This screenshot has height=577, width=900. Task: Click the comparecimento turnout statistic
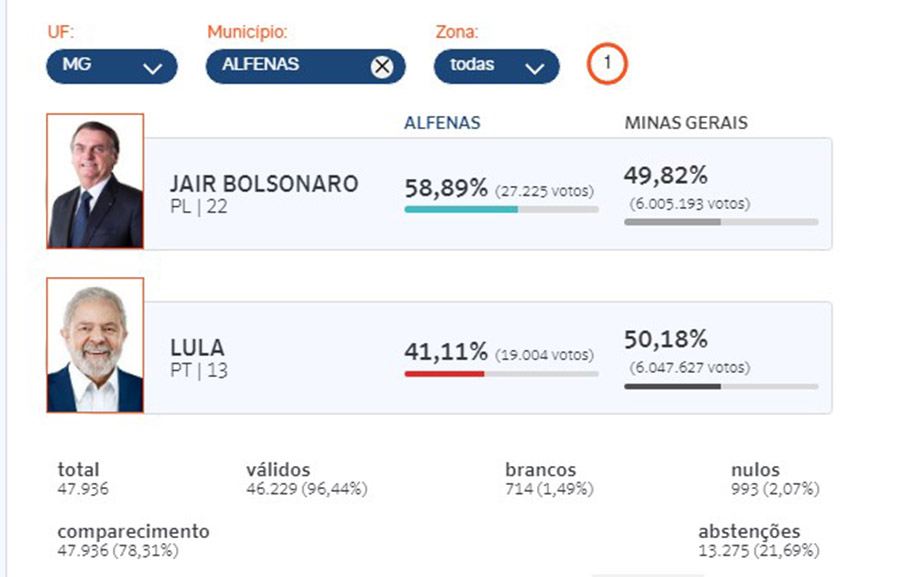[x=133, y=541]
